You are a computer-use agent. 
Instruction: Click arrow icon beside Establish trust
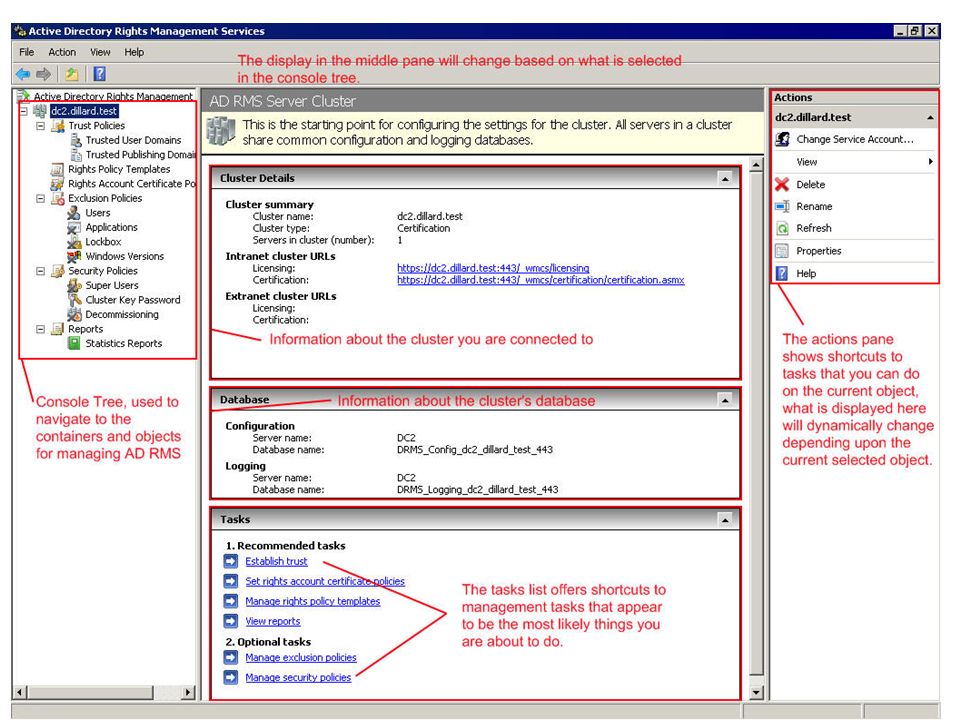point(231,561)
